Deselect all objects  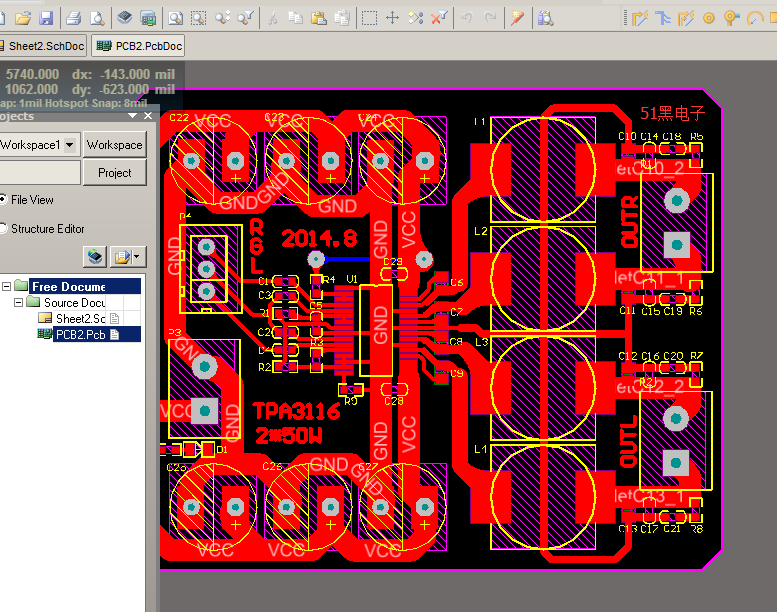point(416,19)
